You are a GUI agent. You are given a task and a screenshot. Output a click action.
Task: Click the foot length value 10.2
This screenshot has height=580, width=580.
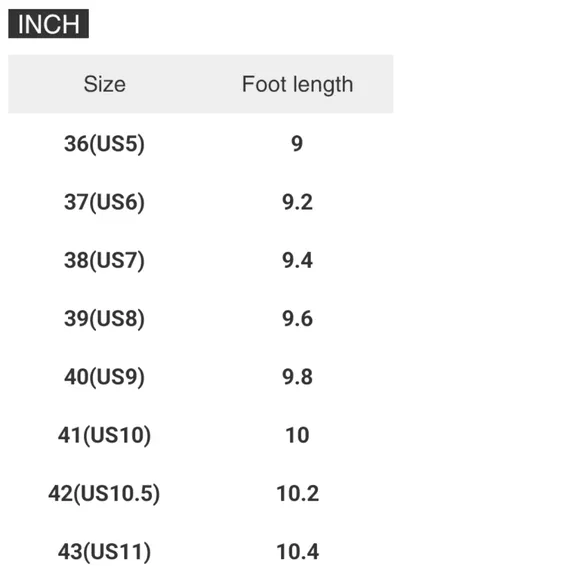pos(297,493)
